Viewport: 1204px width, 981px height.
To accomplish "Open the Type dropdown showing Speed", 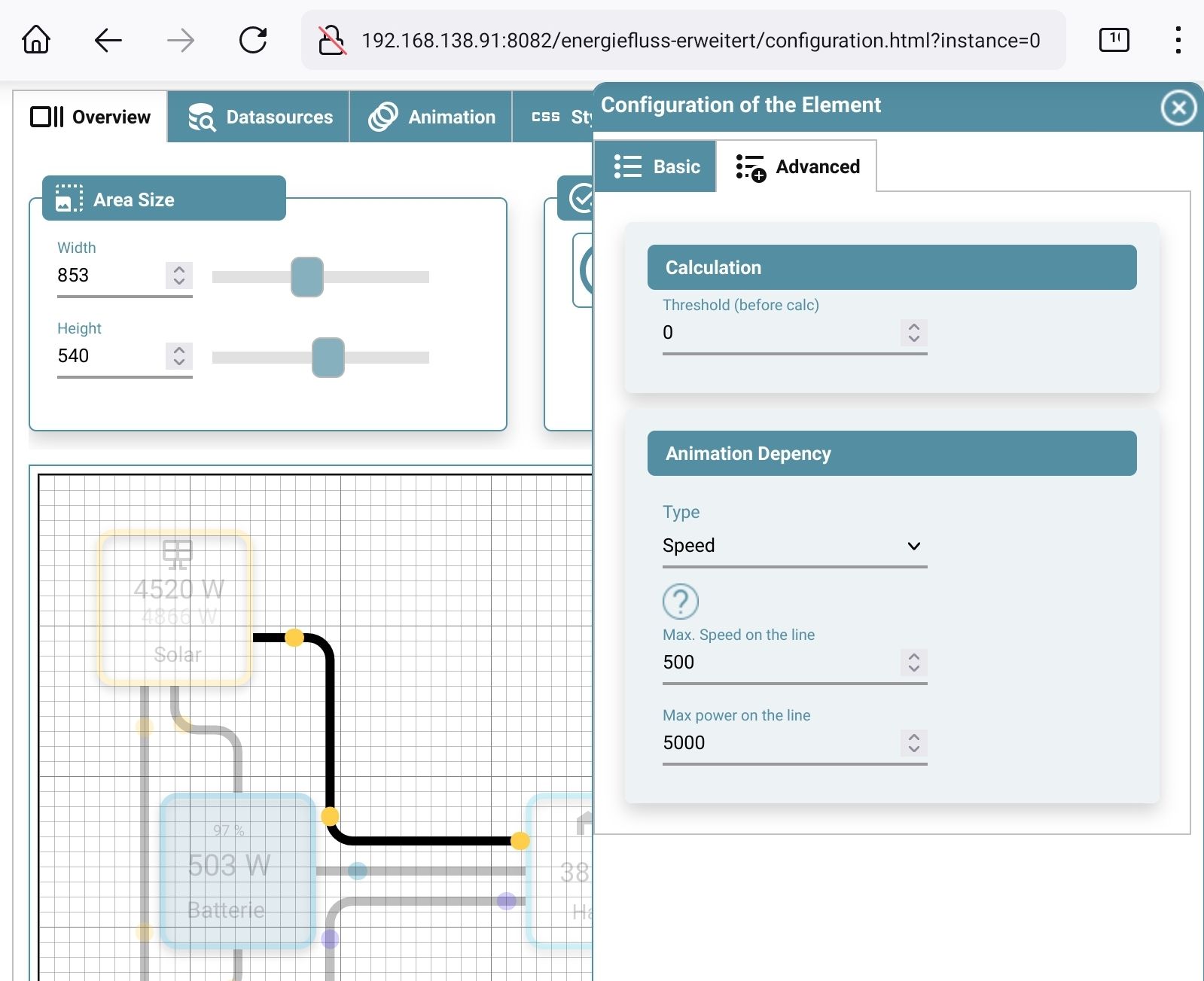I will click(x=794, y=546).
